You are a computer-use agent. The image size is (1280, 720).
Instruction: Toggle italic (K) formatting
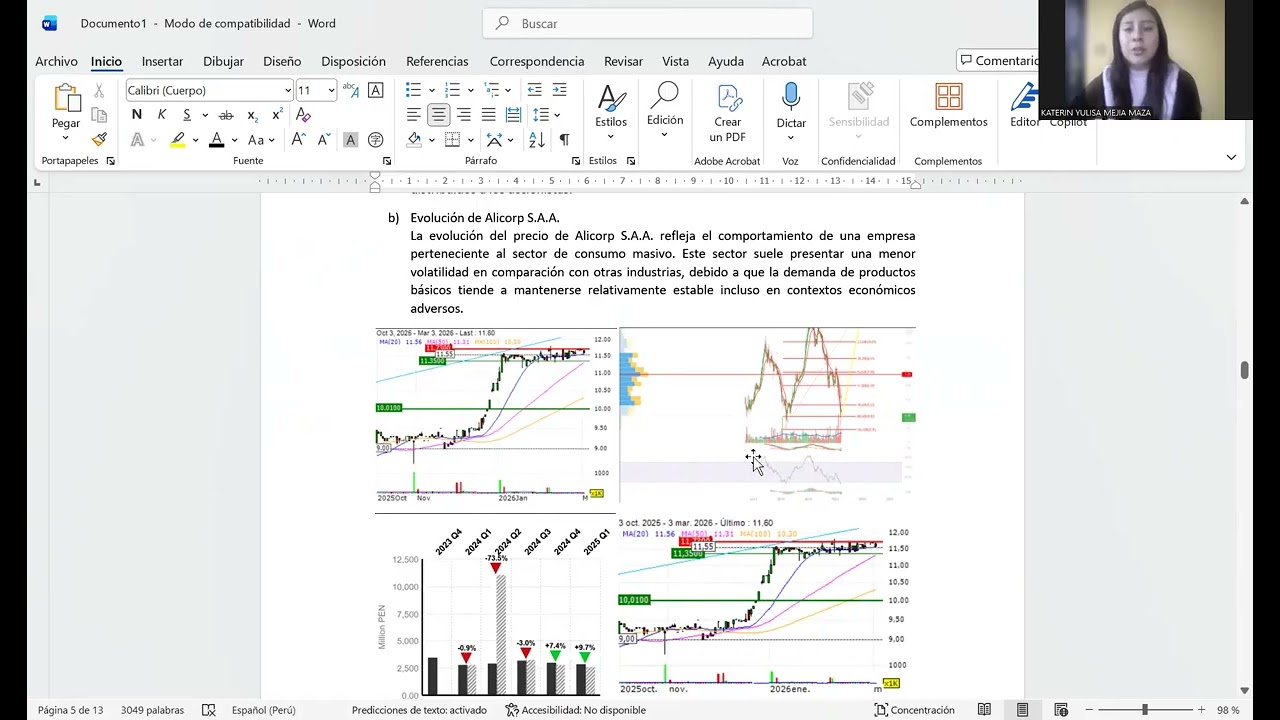click(x=162, y=115)
